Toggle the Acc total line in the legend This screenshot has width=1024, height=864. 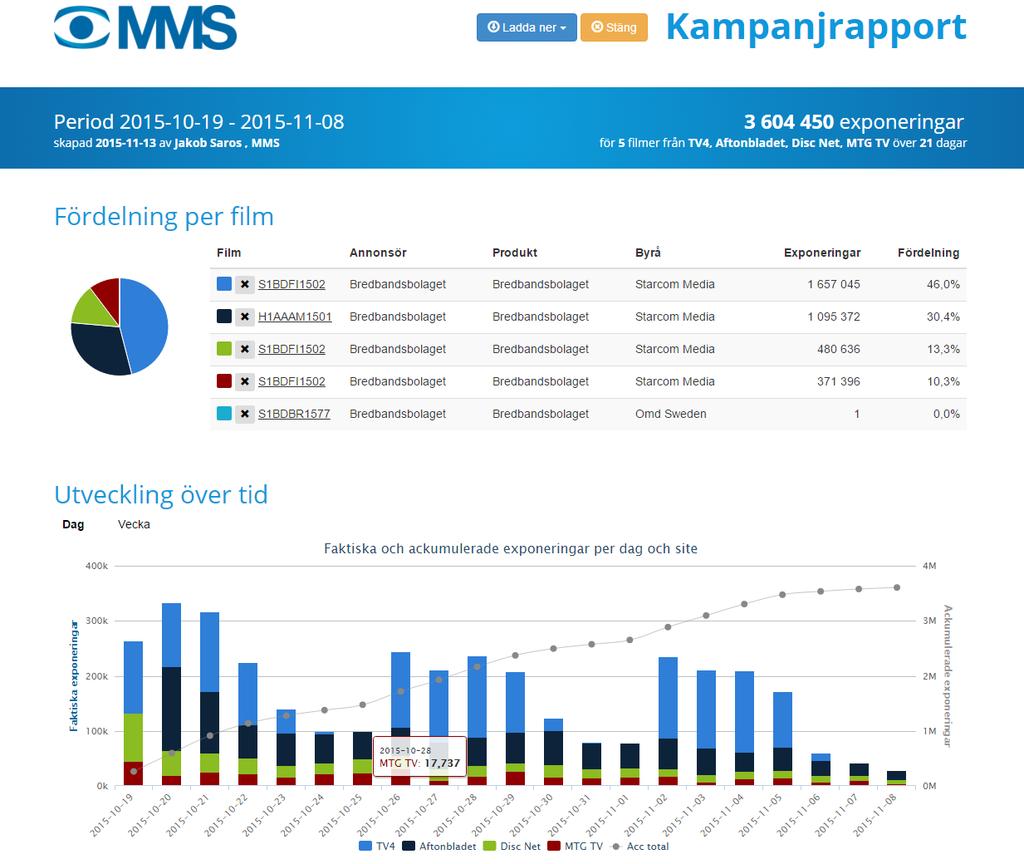pyautogui.click(x=639, y=846)
